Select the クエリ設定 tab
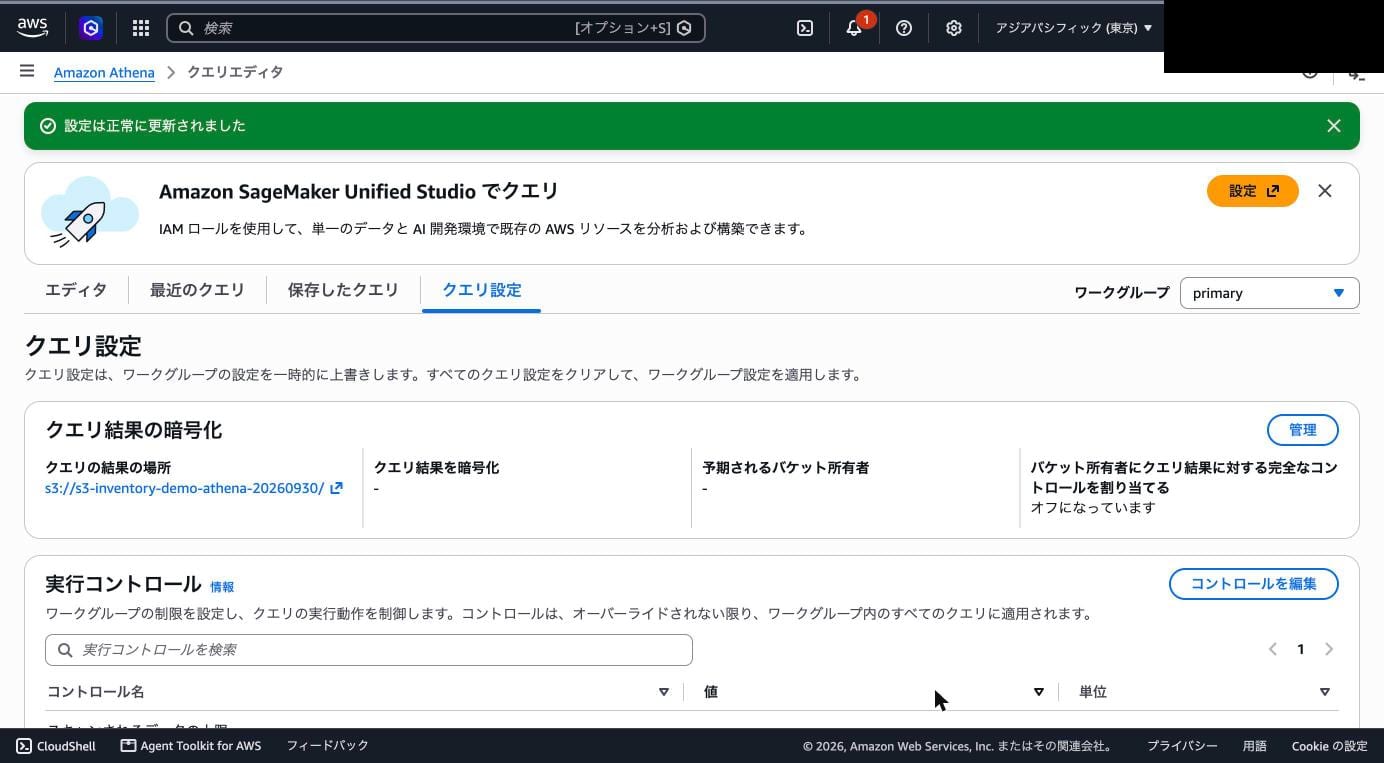The height and width of the screenshot is (763, 1384). click(482, 290)
